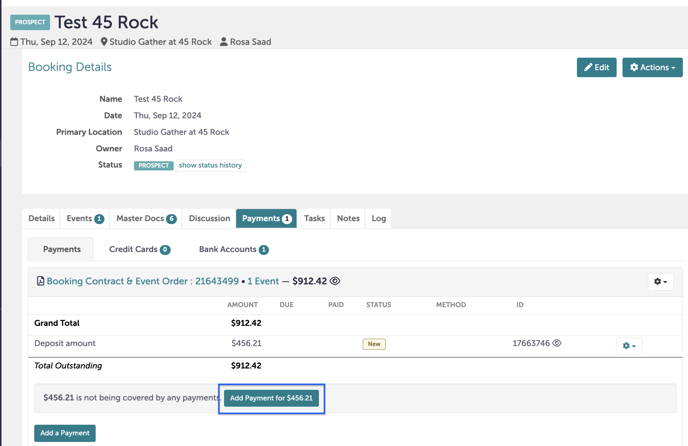Click the document icon beside Booking Contract
Viewport: 688px width, 446px height.
point(40,282)
